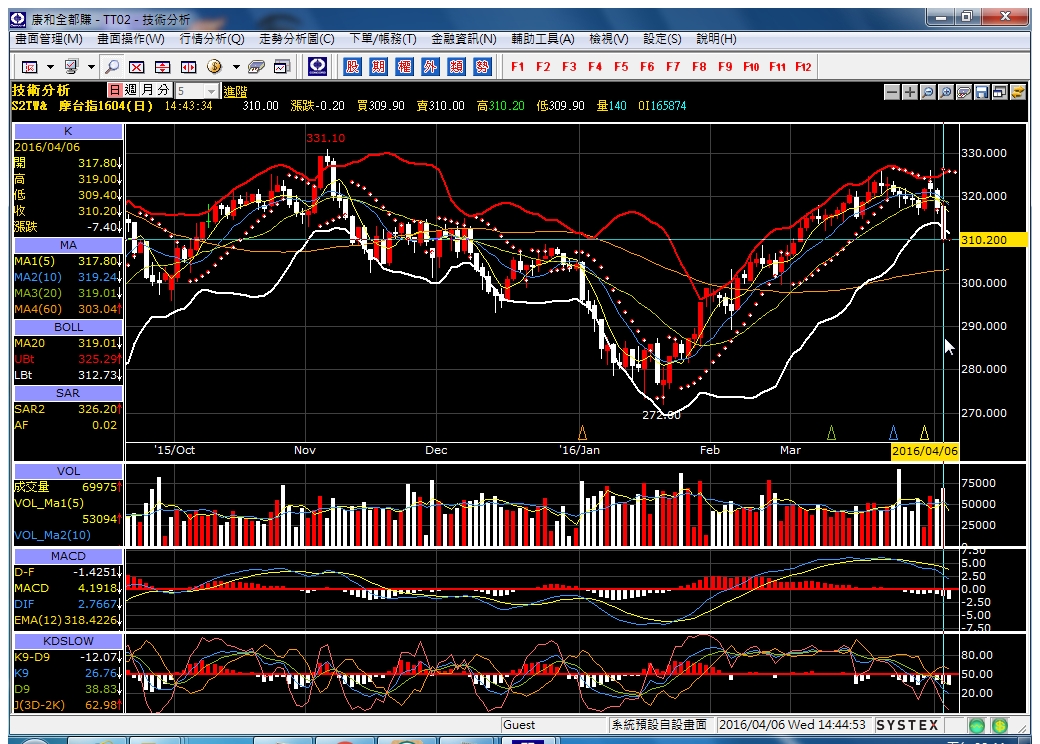The image size is (1040, 744).
Task: Click the highlighted 310.200 price label
Action: pos(994,240)
